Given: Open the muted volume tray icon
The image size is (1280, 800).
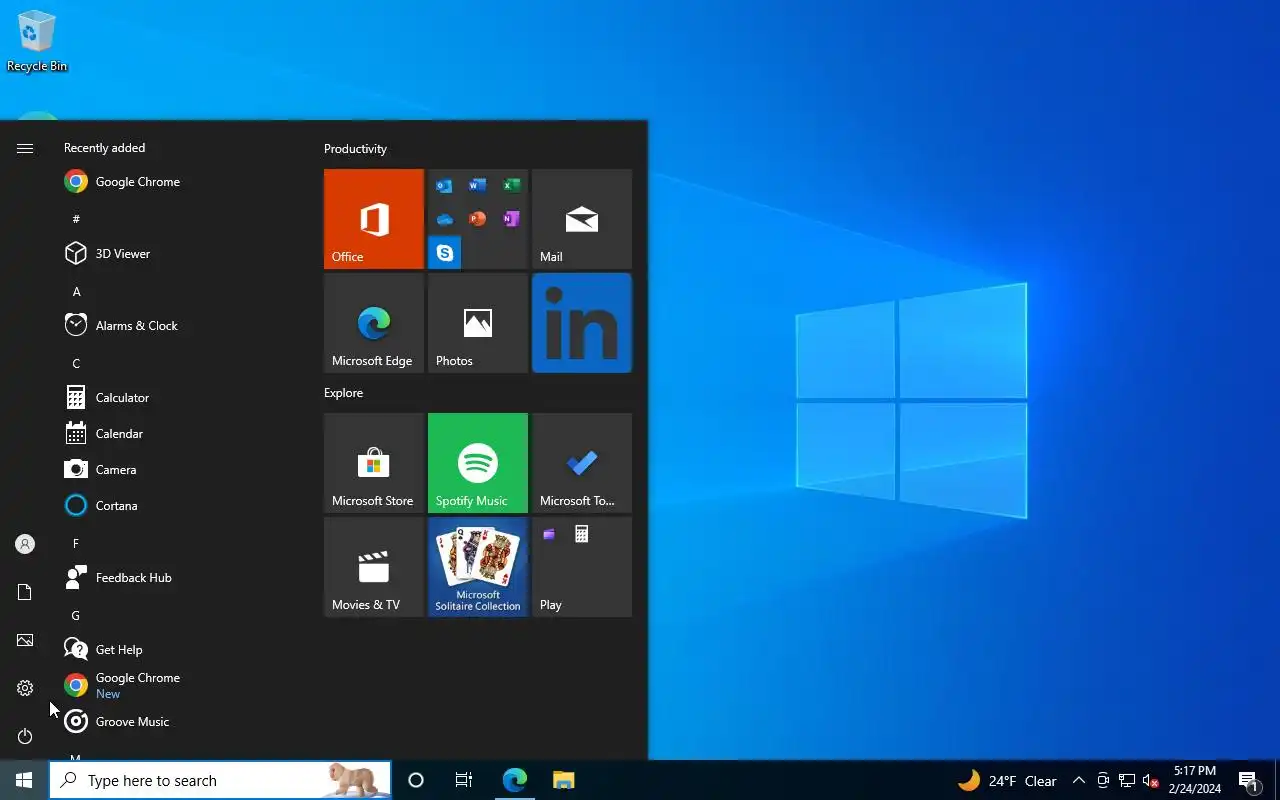Looking at the screenshot, I should pos(1151,780).
